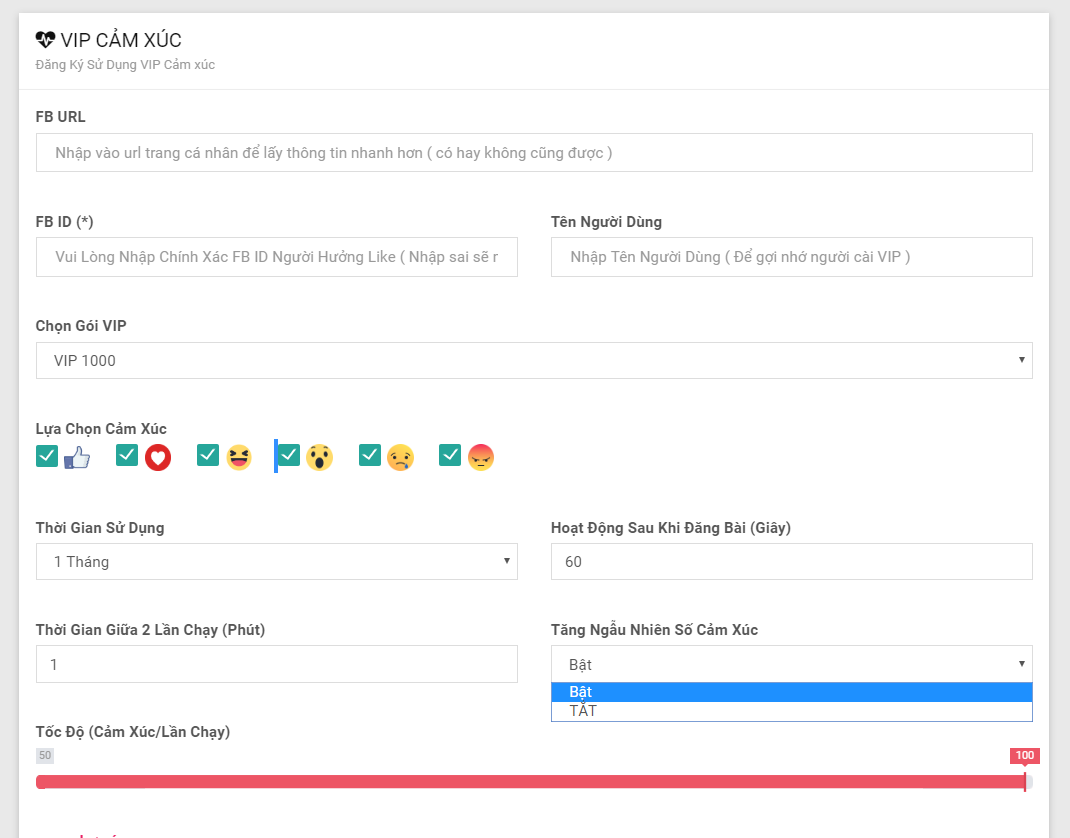This screenshot has height=838, width=1070.
Task: Click the Sad crying emoji icon
Action: tap(400, 458)
